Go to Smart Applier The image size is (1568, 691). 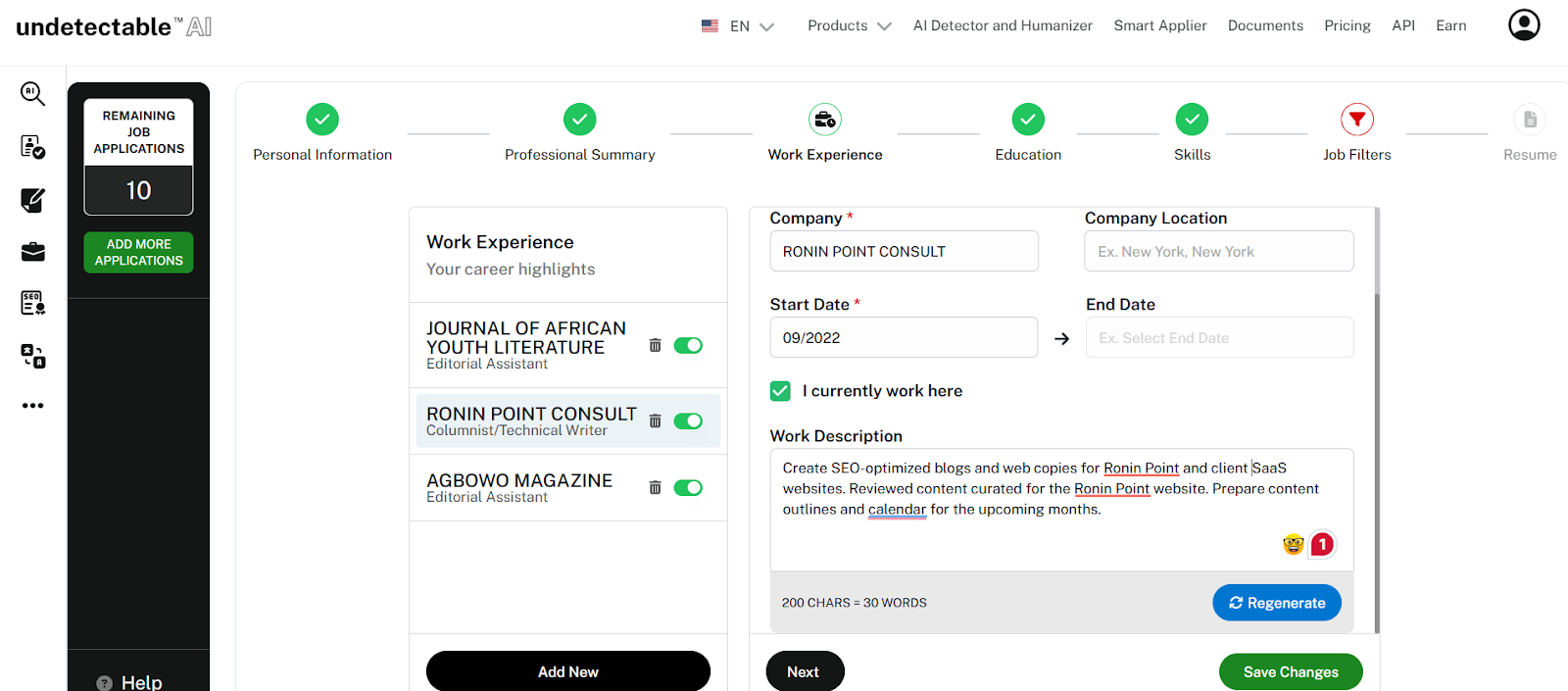(x=1160, y=25)
